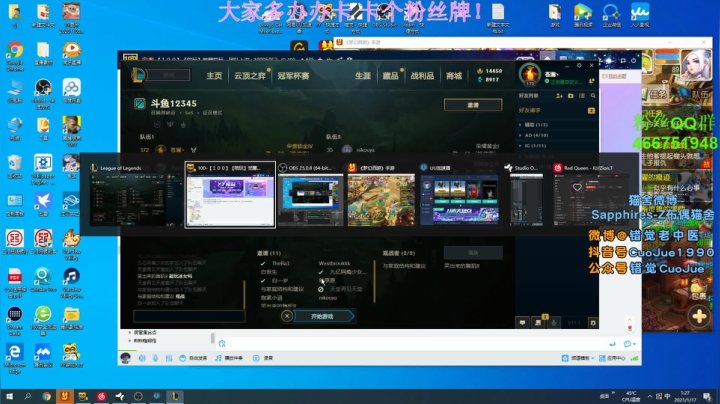Click the taskbar search icon

(x=28, y=396)
